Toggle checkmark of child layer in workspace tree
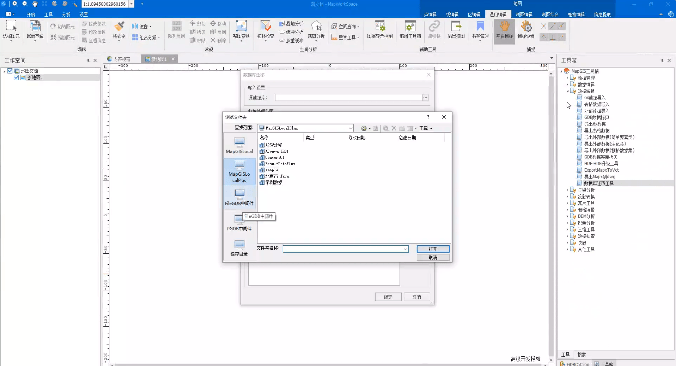Screen dimensions: 676x366 (17, 78)
